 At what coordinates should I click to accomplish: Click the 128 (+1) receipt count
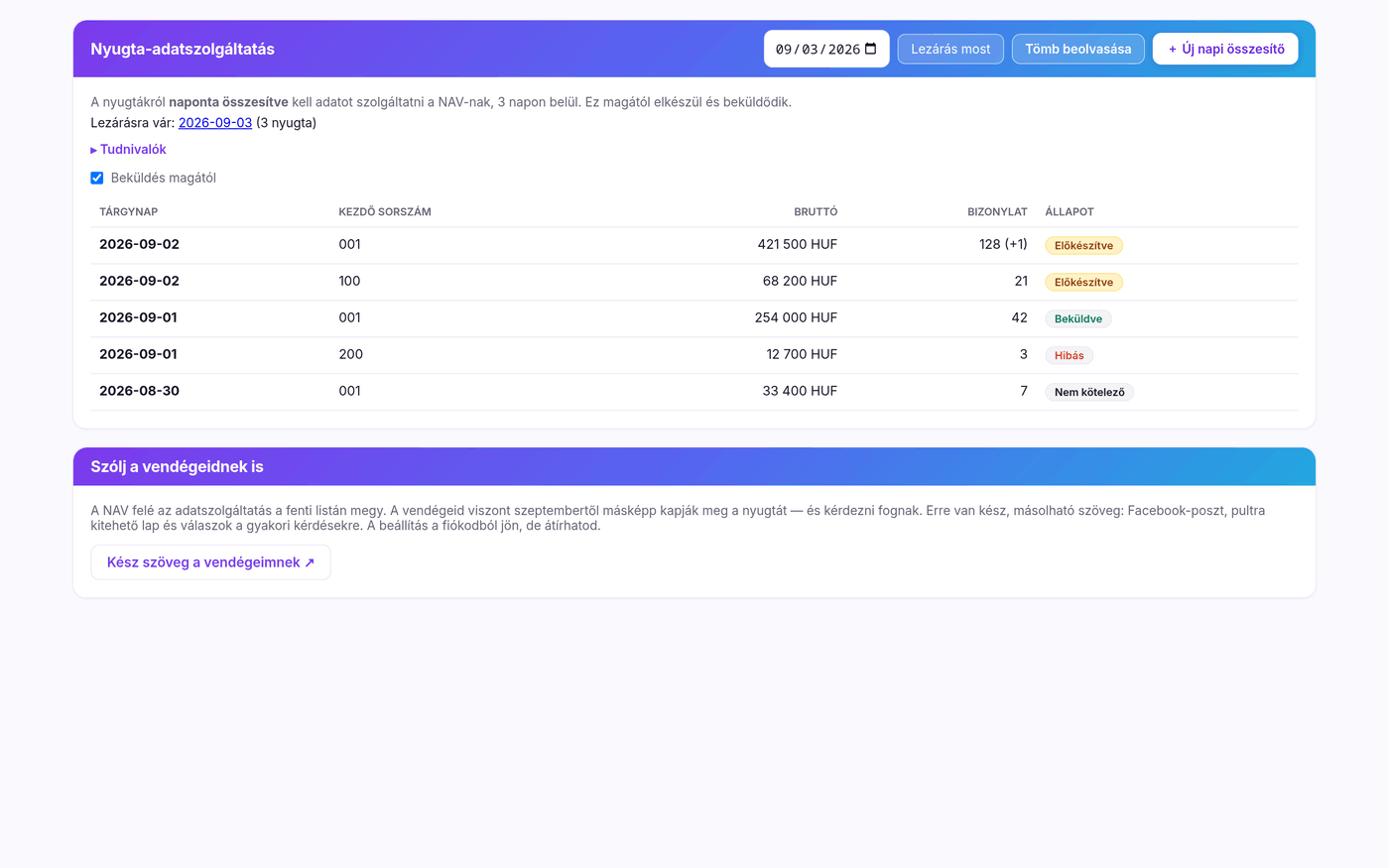tap(1003, 244)
